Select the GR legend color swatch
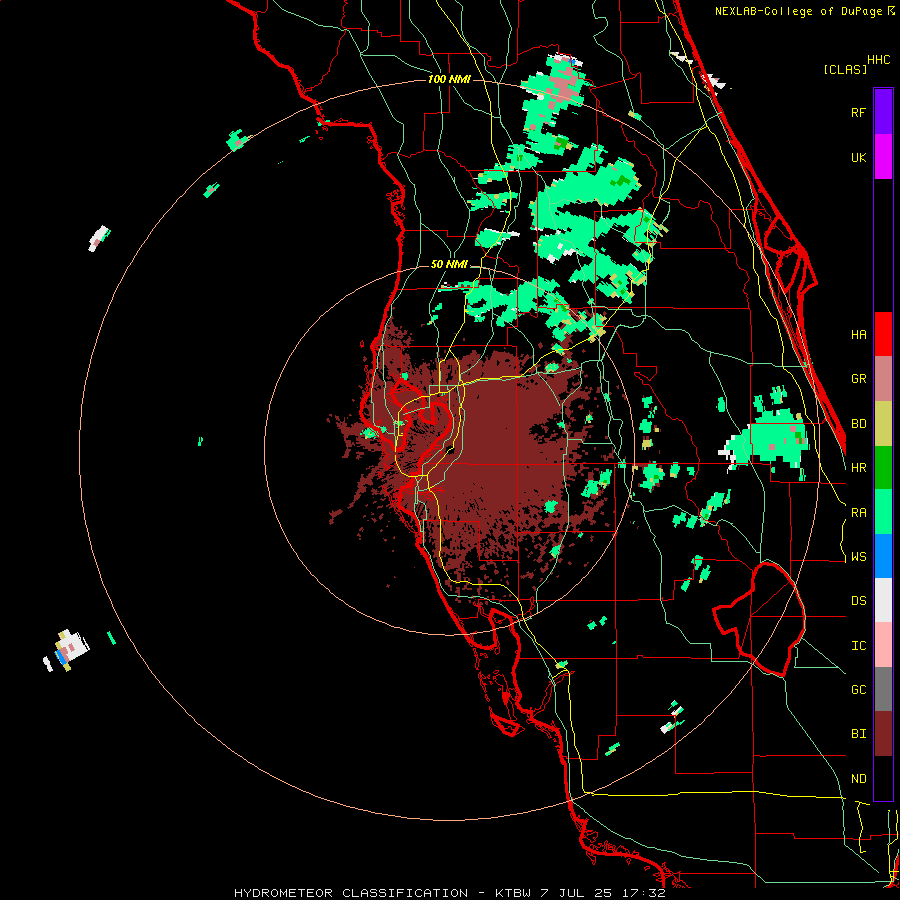900x900 pixels. 883,378
